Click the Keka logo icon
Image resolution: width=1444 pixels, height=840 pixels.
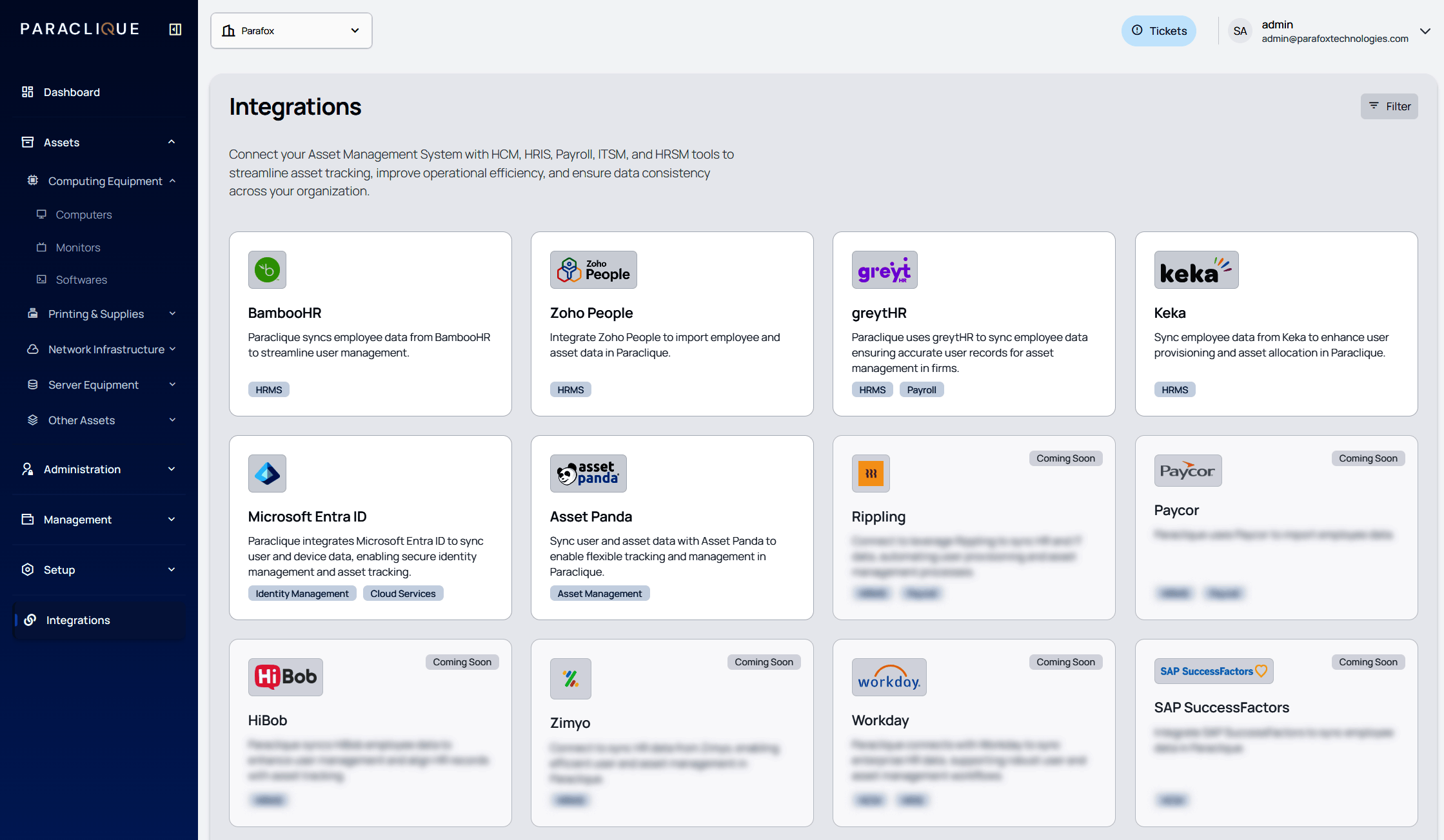point(1196,269)
